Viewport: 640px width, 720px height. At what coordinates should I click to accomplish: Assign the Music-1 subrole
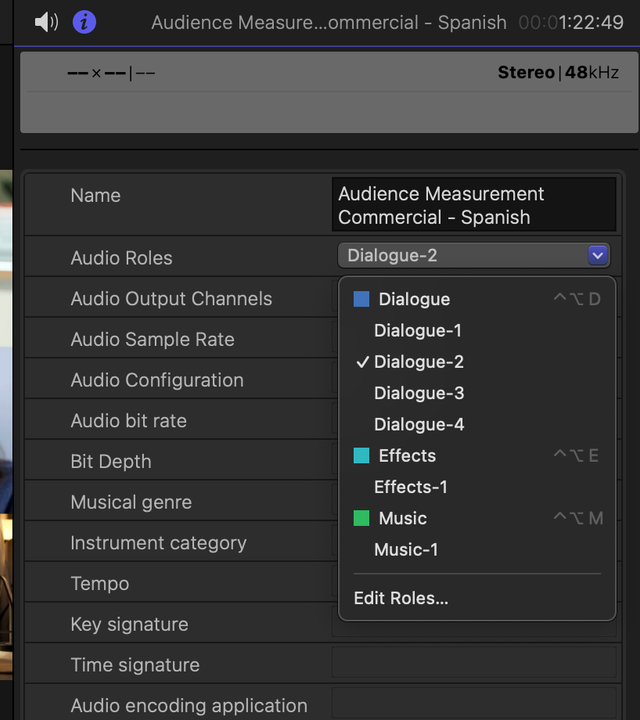[405, 549]
